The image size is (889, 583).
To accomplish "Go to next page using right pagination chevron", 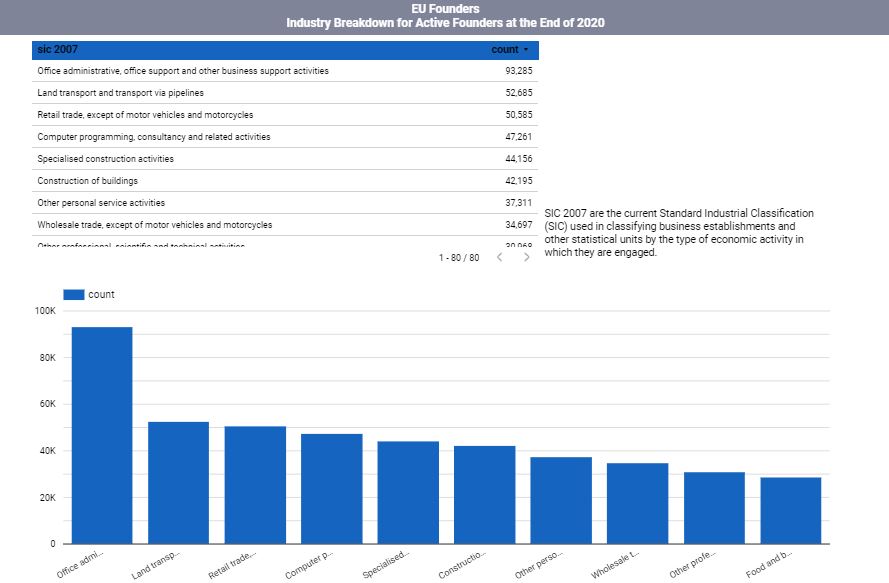I will coord(527,257).
